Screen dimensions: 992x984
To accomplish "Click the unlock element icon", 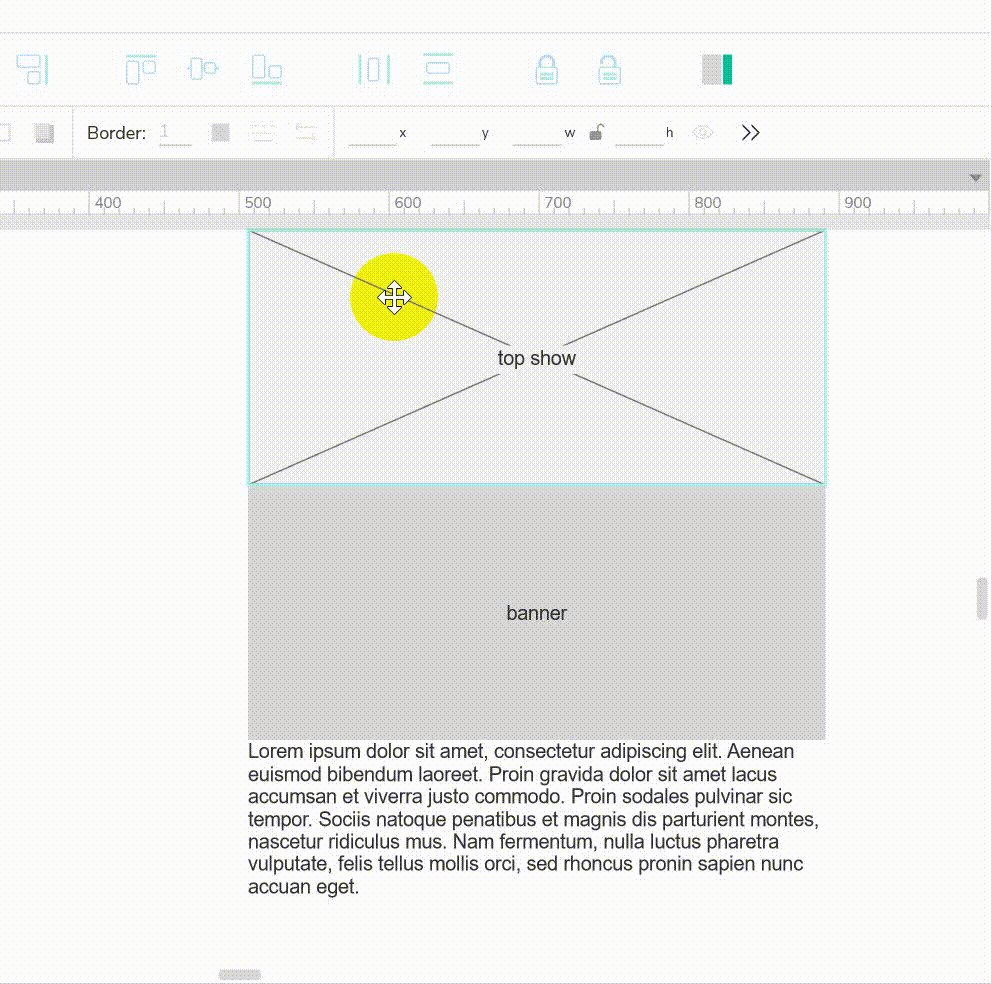I will [x=610, y=68].
